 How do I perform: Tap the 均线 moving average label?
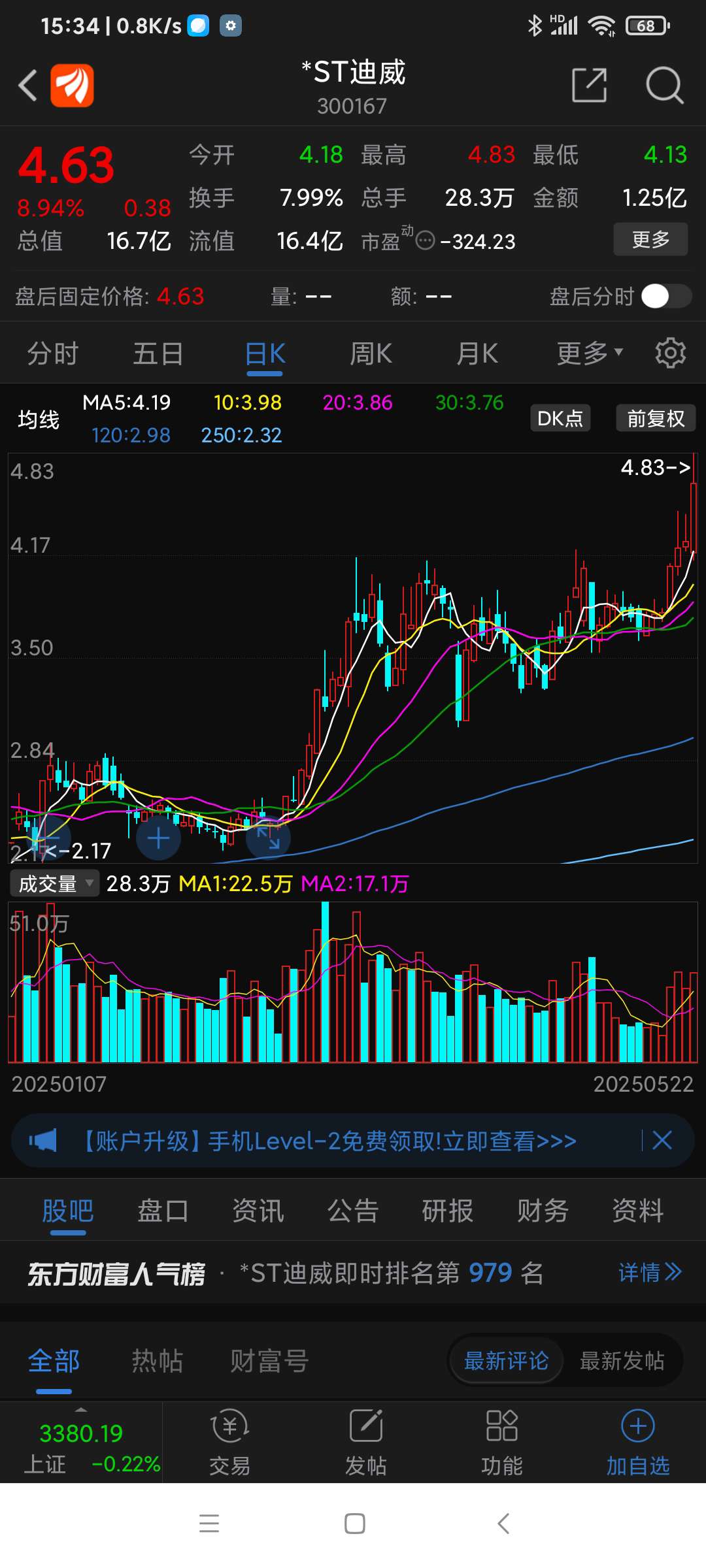point(39,419)
